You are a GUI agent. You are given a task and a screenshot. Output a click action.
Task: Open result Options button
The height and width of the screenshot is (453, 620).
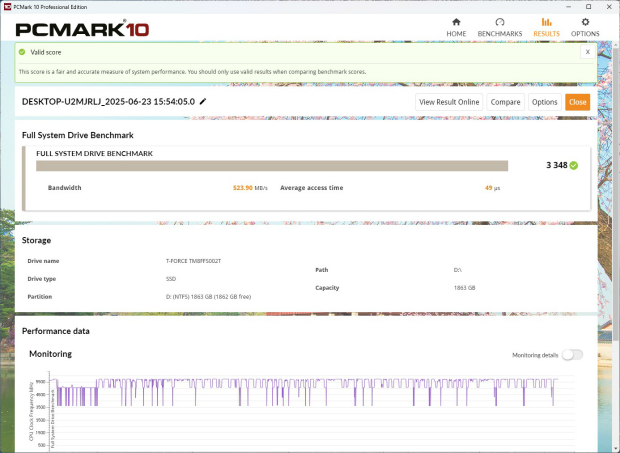pyautogui.click(x=544, y=102)
